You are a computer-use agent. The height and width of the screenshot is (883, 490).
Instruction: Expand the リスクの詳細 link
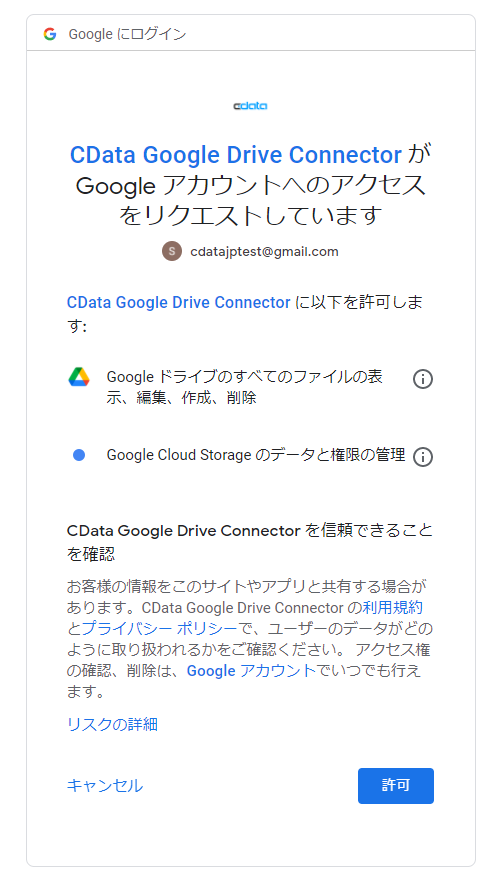(x=112, y=724)
